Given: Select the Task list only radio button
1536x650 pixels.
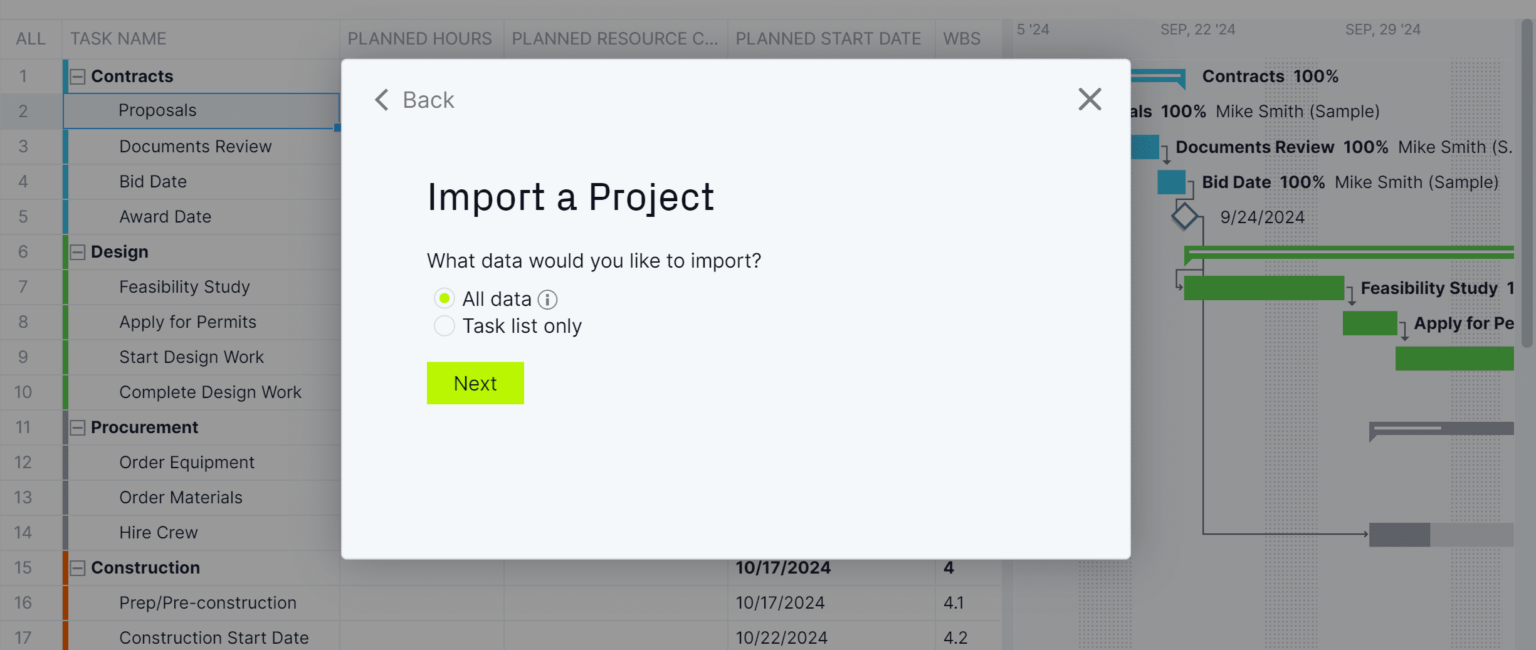Looking at the screenshot, I should click(x=444, y=325).
